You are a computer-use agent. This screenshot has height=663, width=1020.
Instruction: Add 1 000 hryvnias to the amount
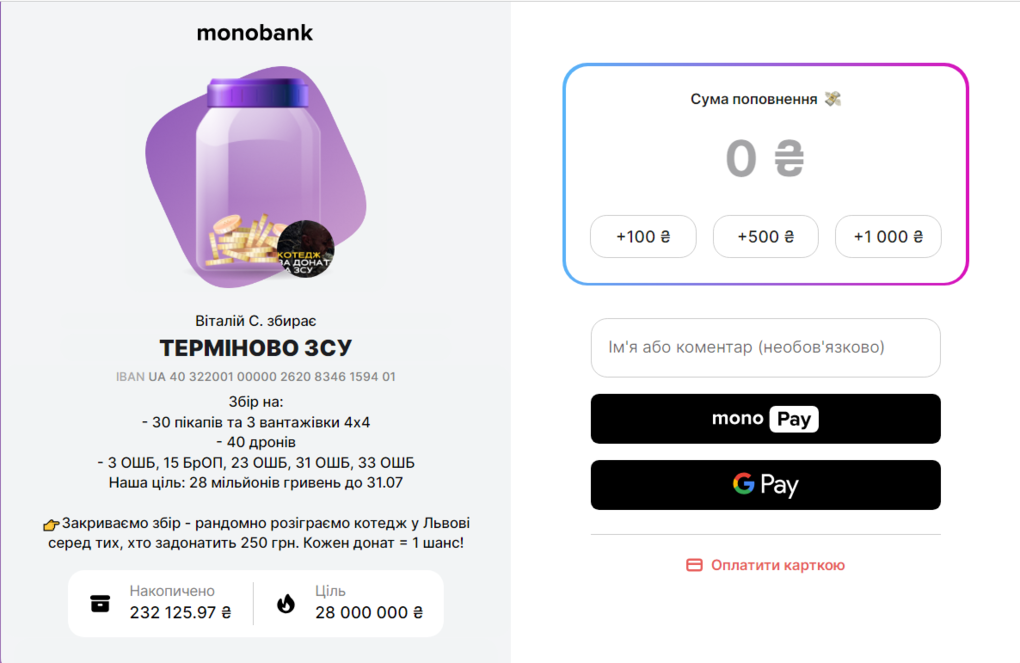pyautogui.click(x=888, y=237)
